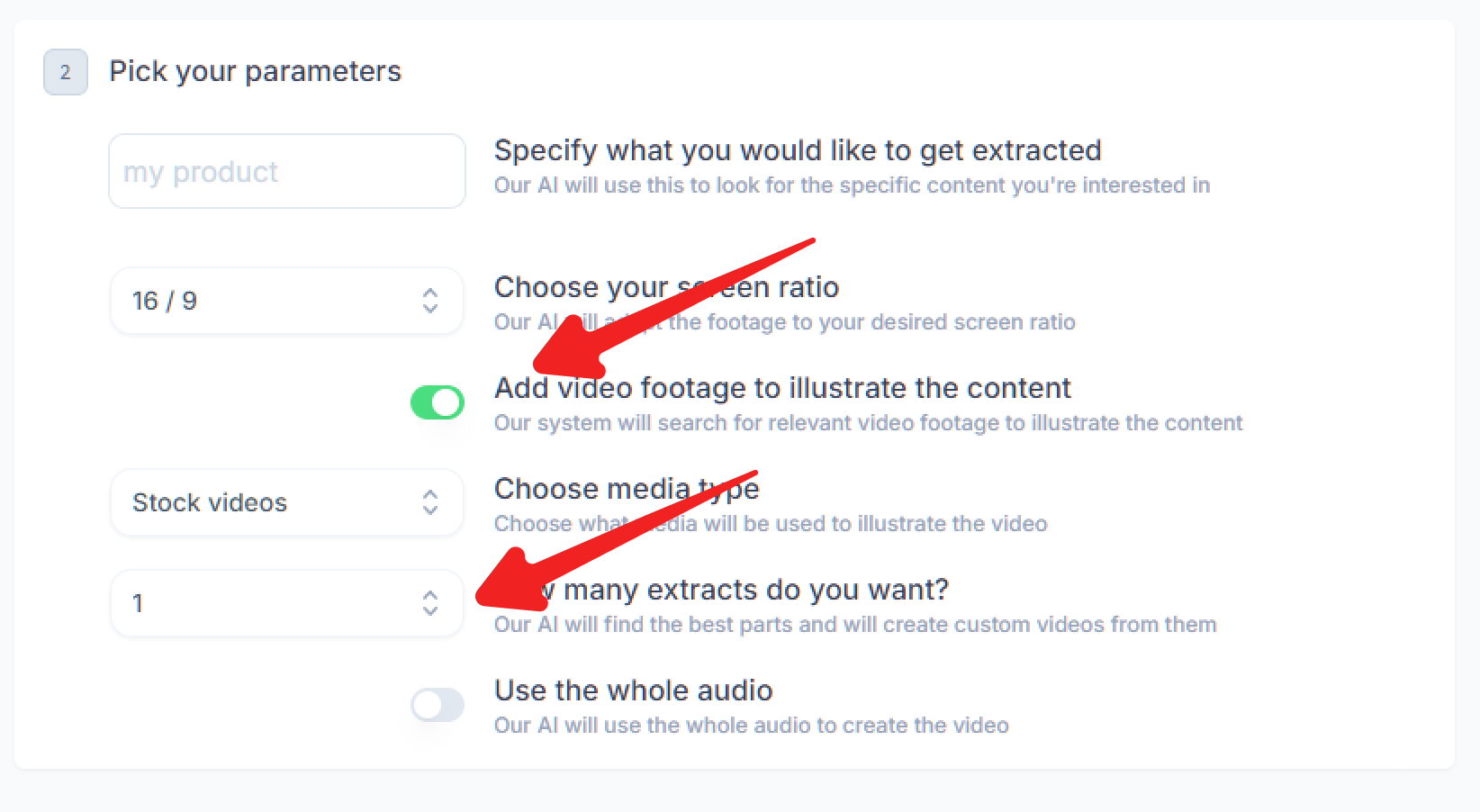Screen dimensions: 1480x812
Task: Click the step number 2 badge
Action: coord(66,72)
